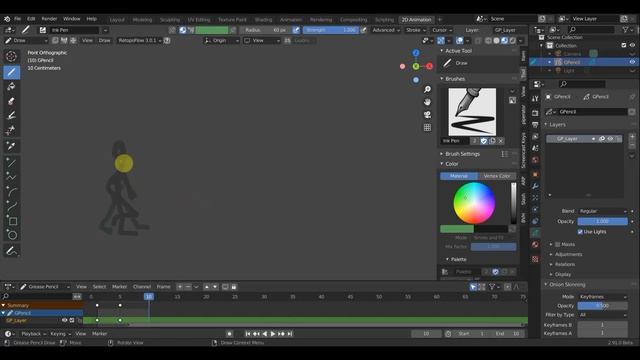640x360 pixels.
Task: Open the Window menu
Action: 71,19
